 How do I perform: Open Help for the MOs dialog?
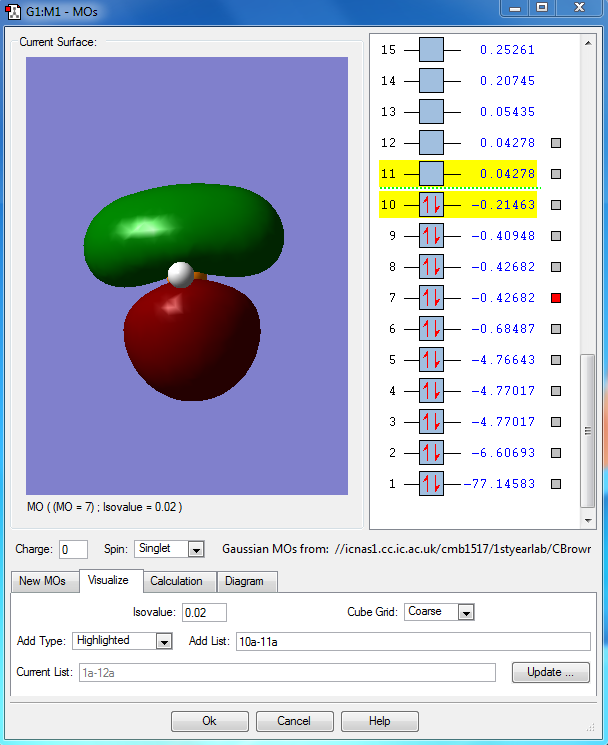pyautogui.click(x=380, y=721)
